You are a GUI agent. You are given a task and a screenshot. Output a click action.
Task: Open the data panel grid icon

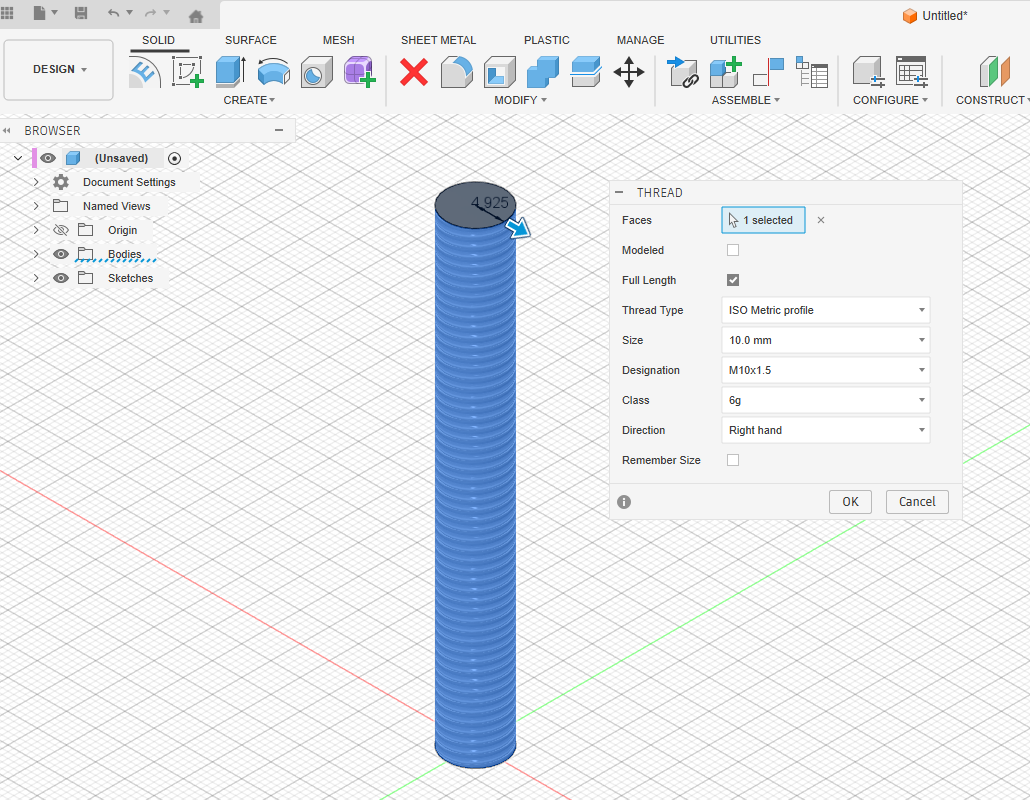pyautogui.click(x=7, y=13)
